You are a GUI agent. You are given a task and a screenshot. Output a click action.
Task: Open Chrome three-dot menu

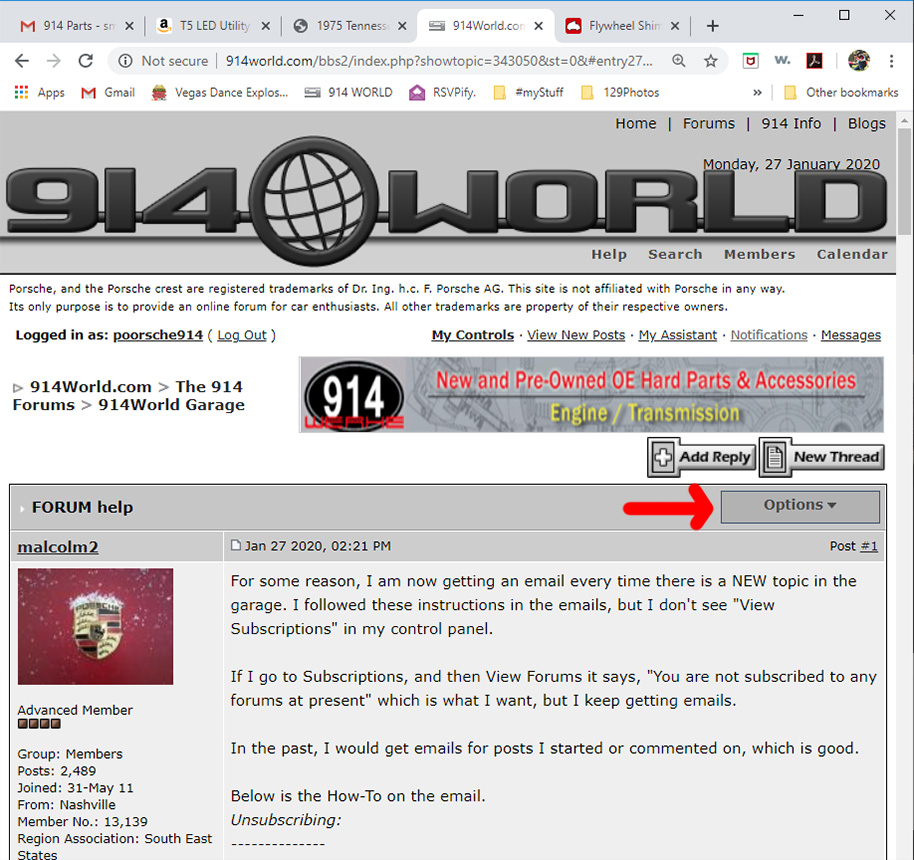[891, 61]
